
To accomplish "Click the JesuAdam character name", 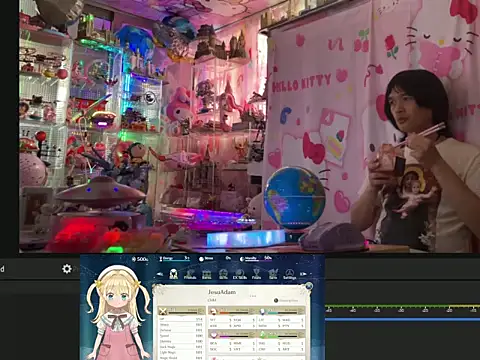I will point(222,292).
